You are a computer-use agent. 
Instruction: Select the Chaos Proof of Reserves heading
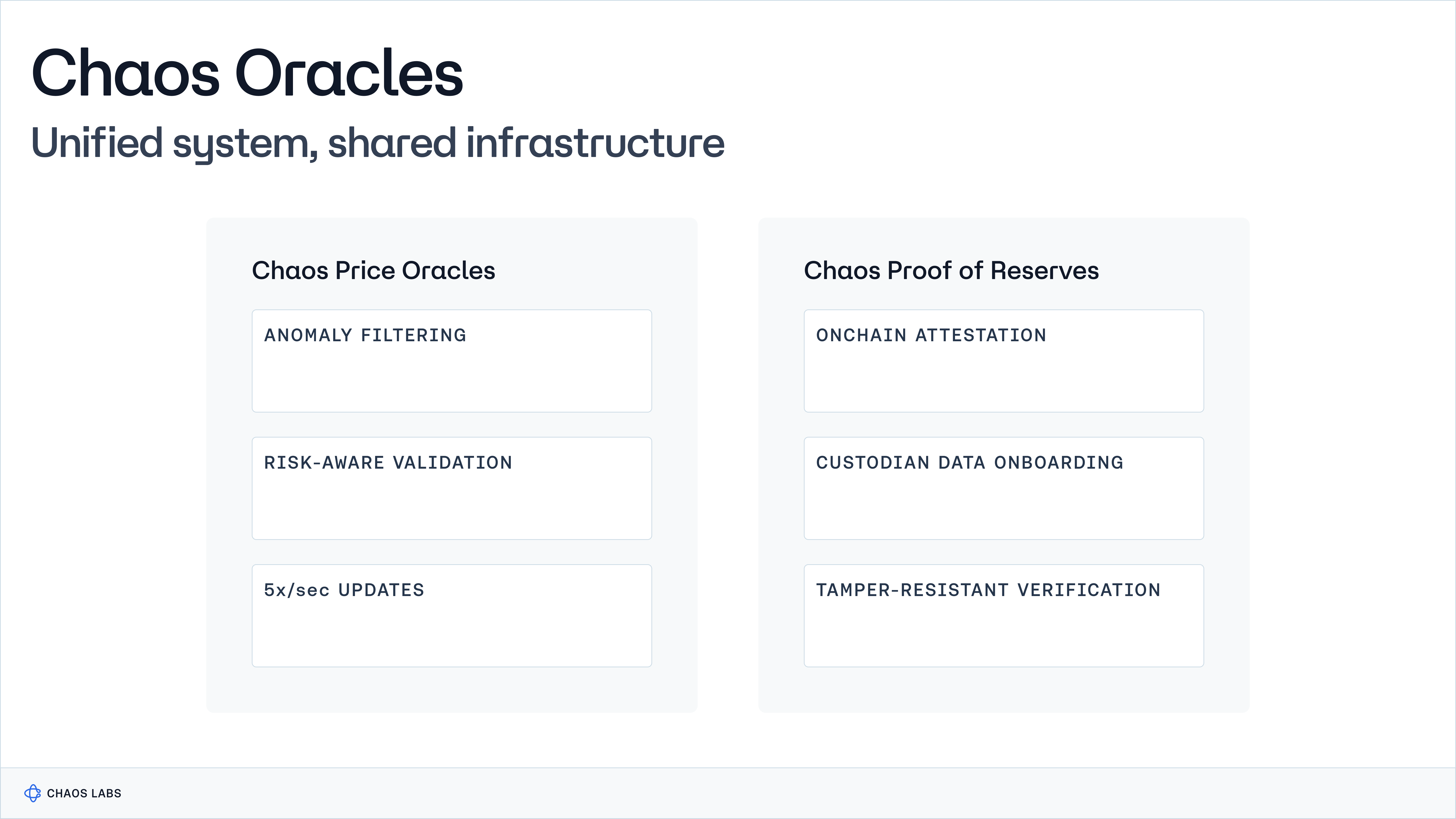[951, 271]
